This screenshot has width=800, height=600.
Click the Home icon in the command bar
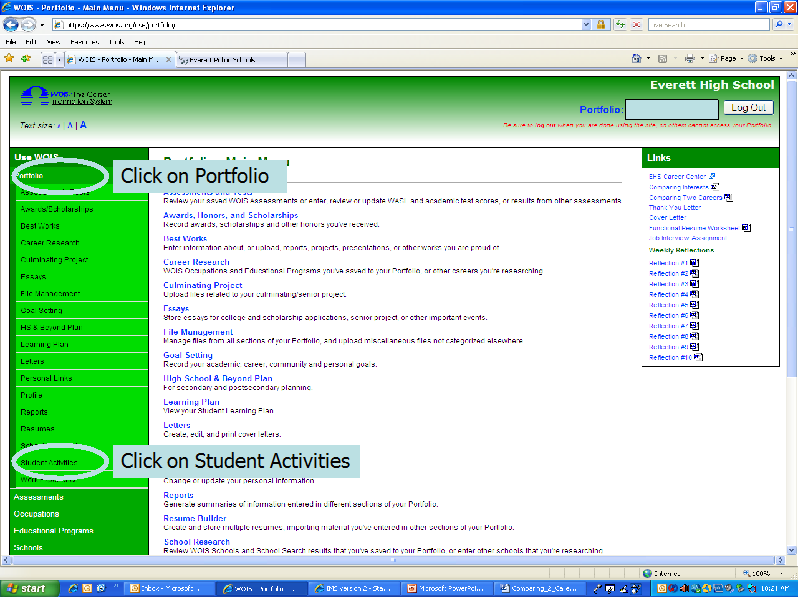[636, 59]
